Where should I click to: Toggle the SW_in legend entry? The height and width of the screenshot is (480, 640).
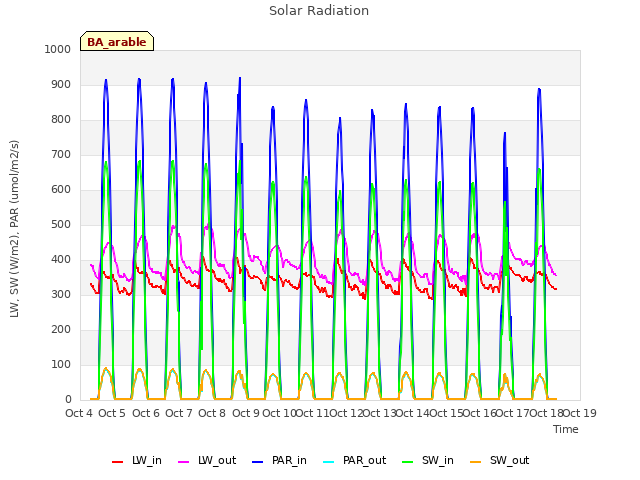[x=428, y=460]
